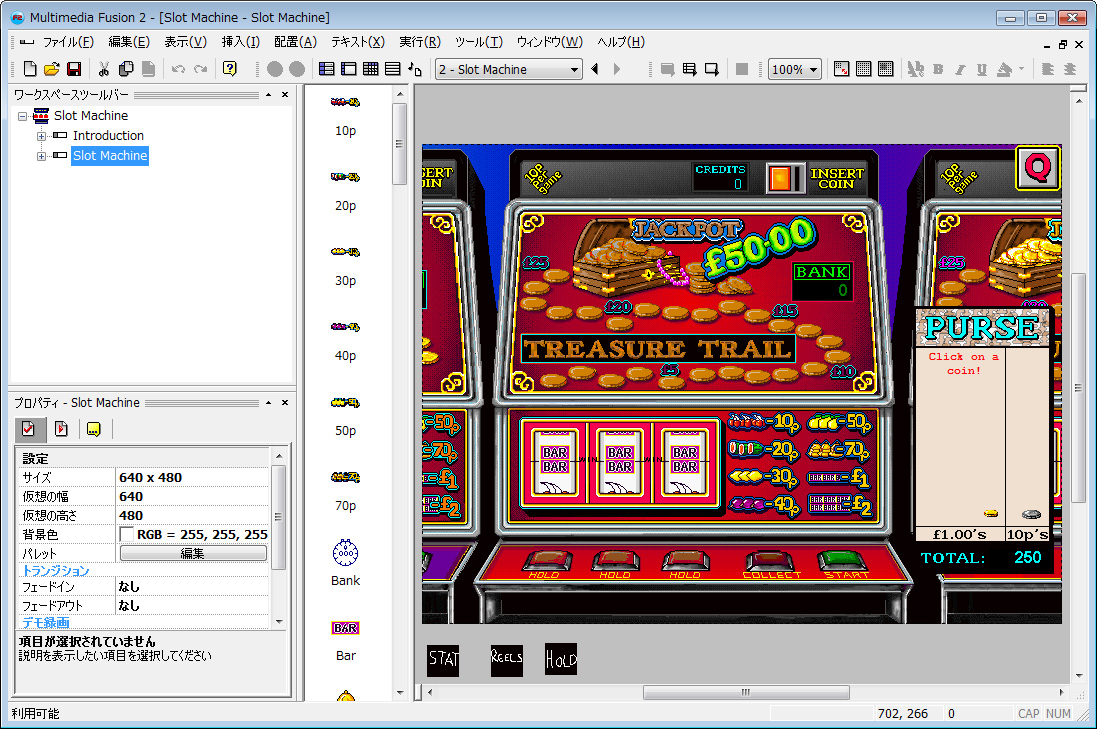Viewport: 1097px width, 729px height.
Task: Click the properties panel pin arrow
Action: coord(269,402)
